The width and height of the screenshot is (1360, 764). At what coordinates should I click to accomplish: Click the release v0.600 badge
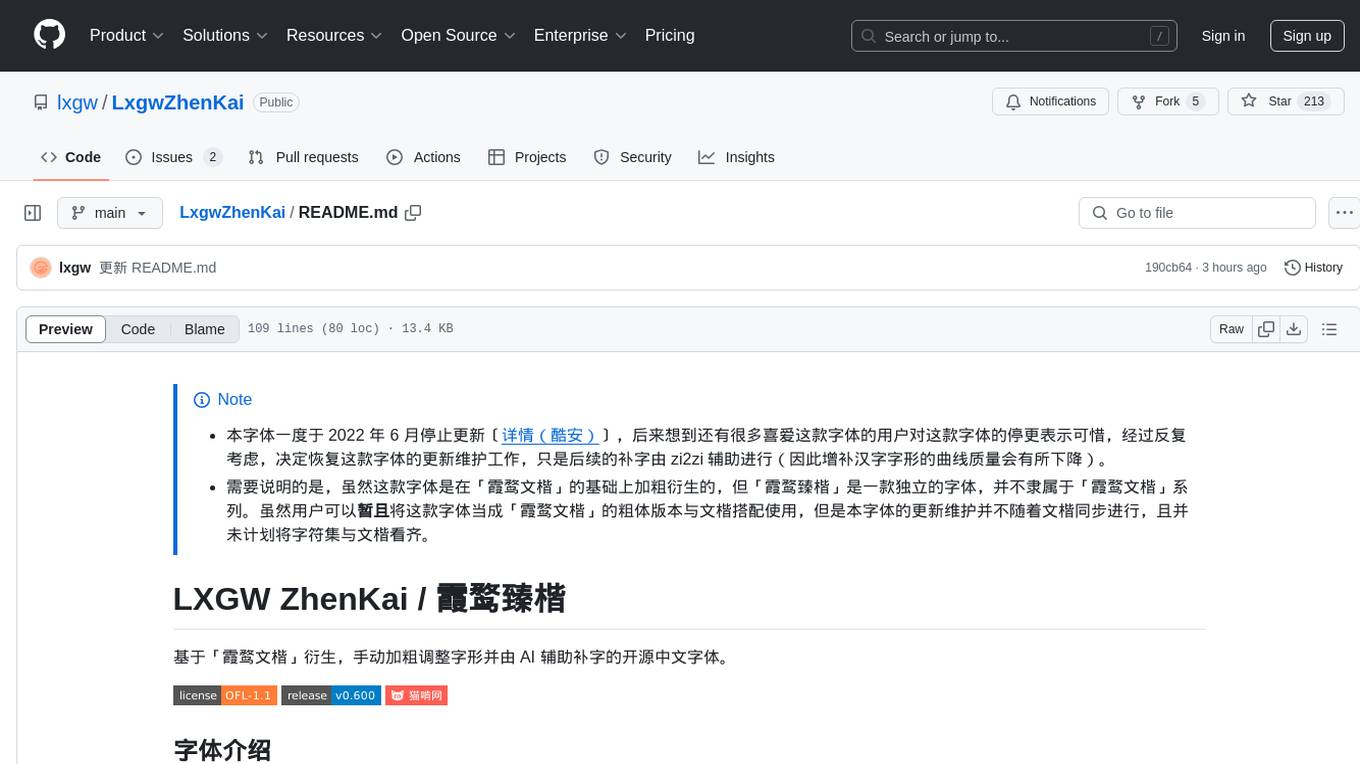click(331, 695)
